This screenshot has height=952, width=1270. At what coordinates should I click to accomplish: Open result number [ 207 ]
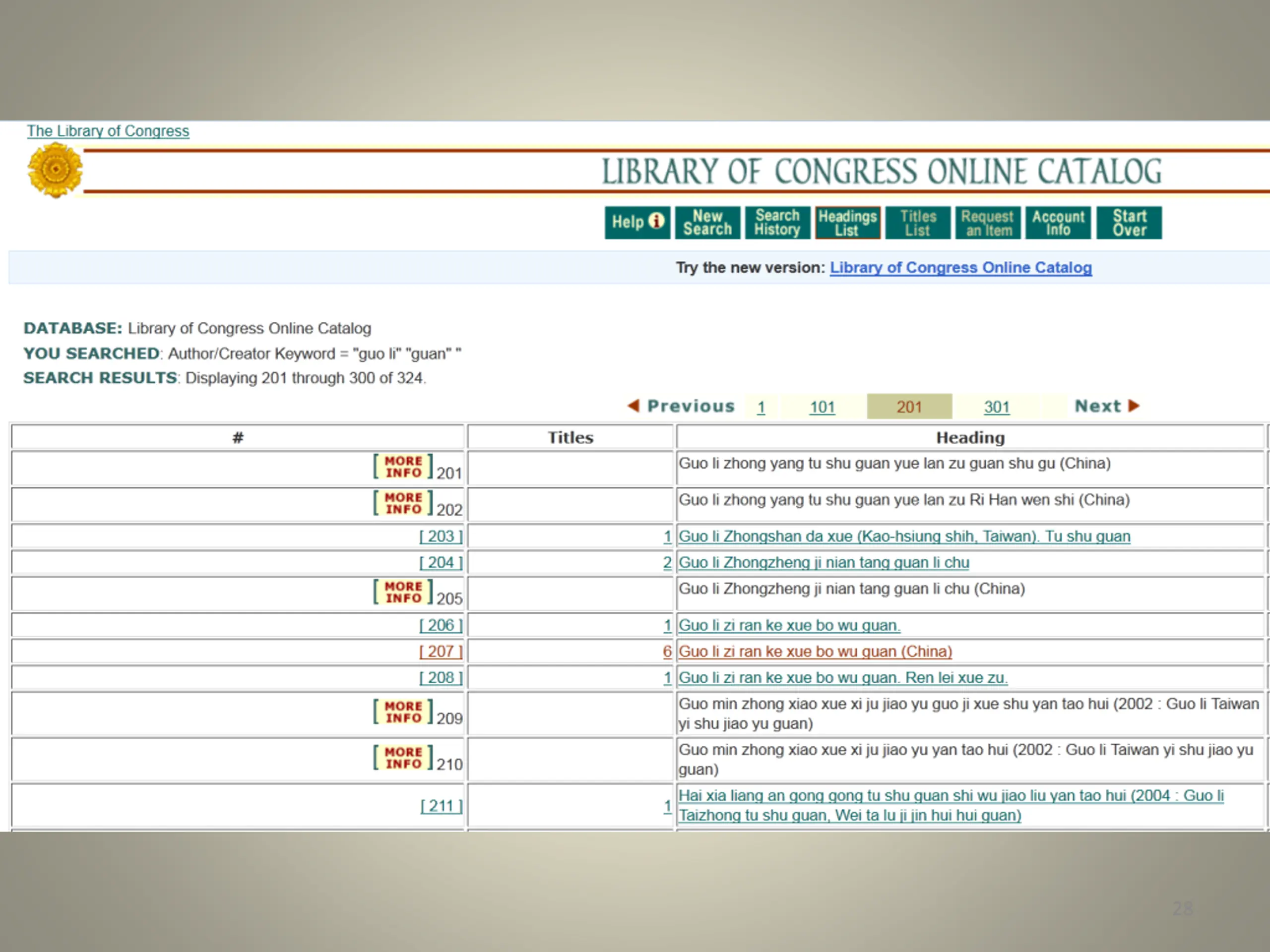pos(441,652)
